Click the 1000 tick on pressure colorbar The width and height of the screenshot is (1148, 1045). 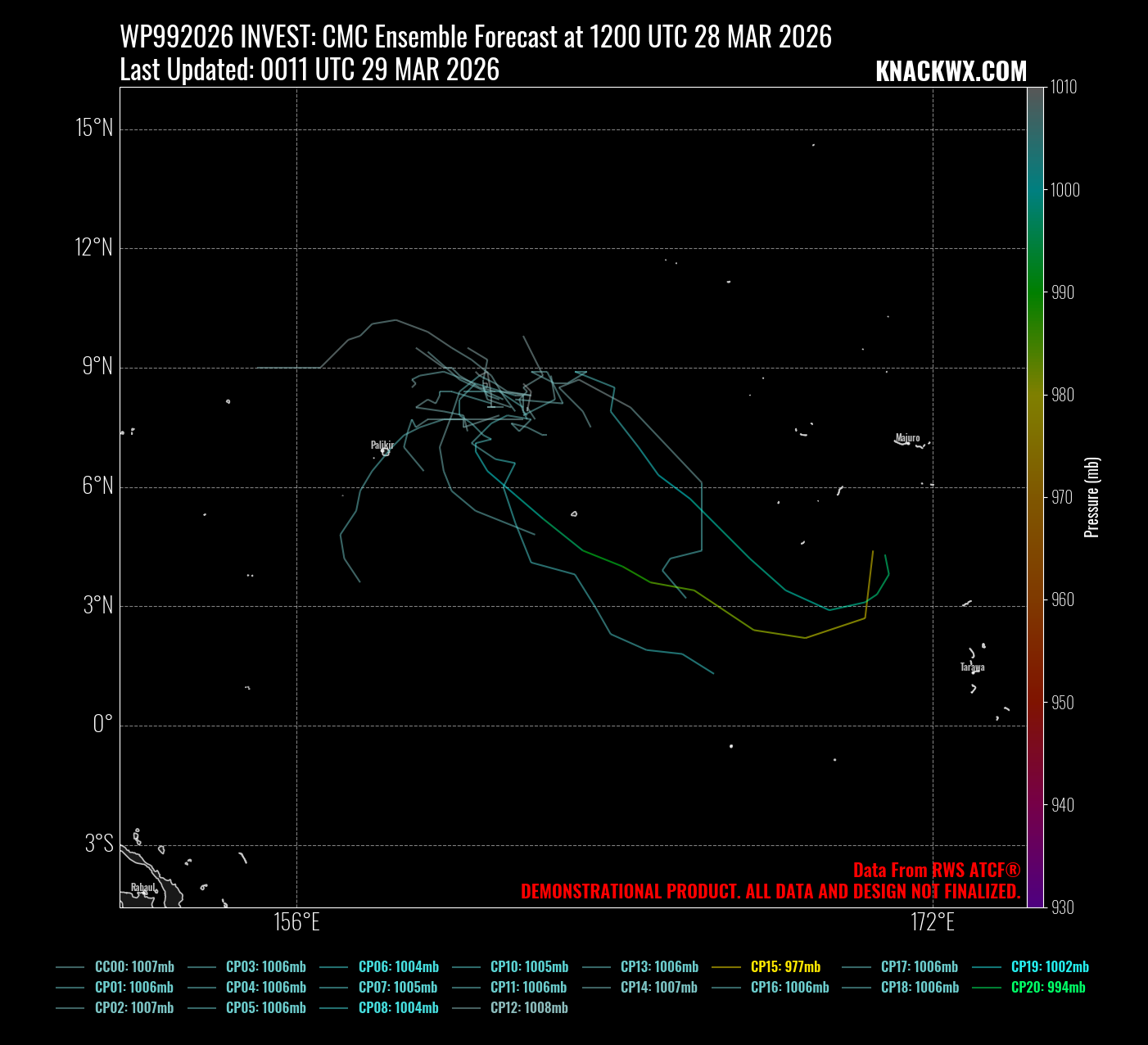click(1065, 190)
